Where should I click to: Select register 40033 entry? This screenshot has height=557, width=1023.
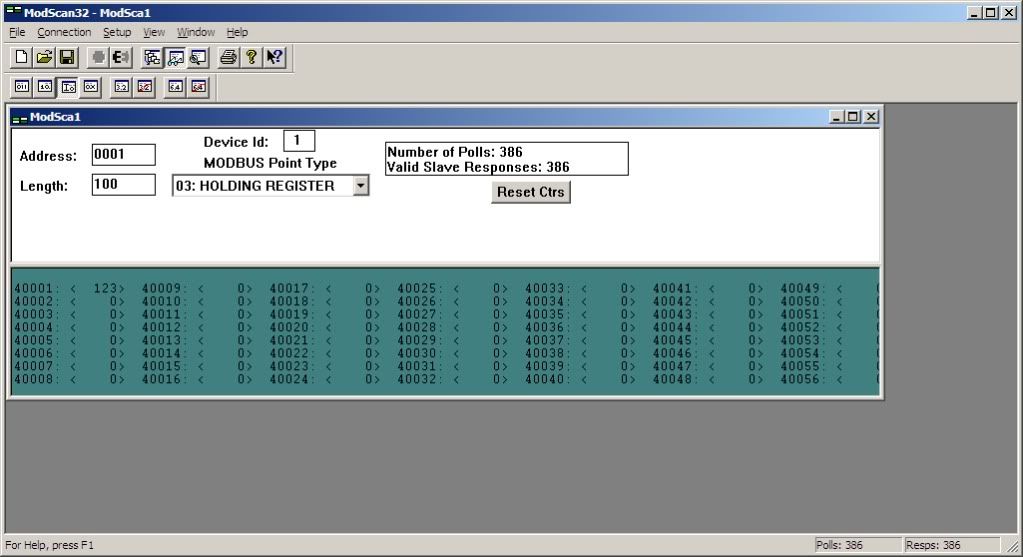pyautogui.click(x=580, y=288)
